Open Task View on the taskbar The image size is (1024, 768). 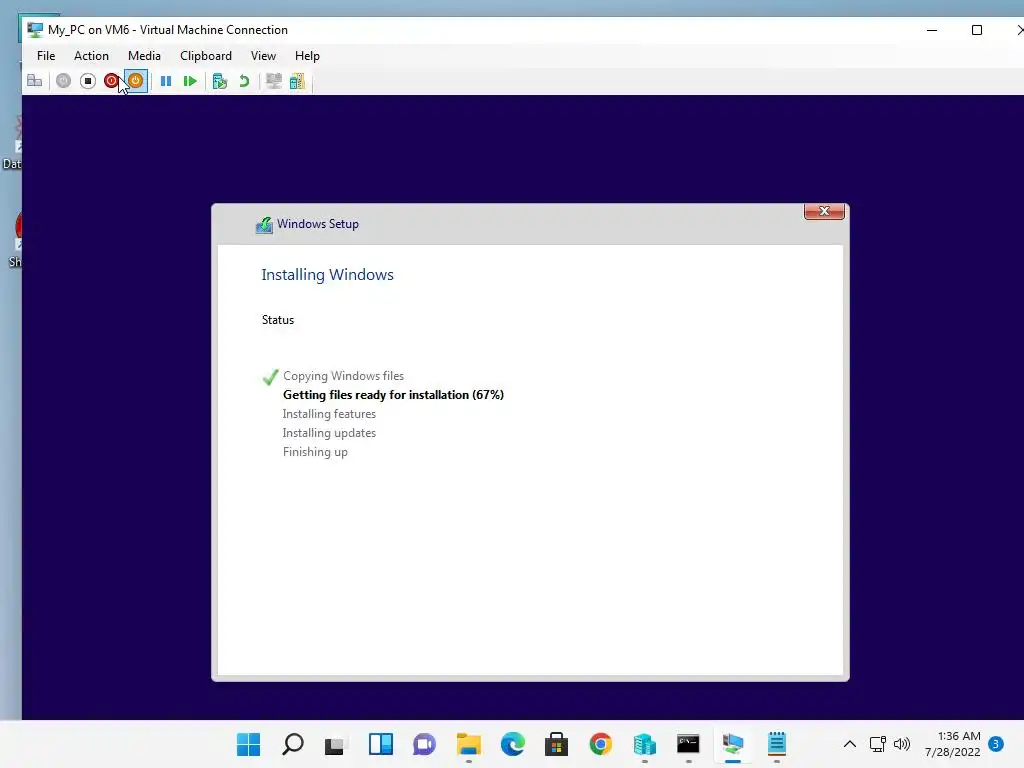(336, 744)
